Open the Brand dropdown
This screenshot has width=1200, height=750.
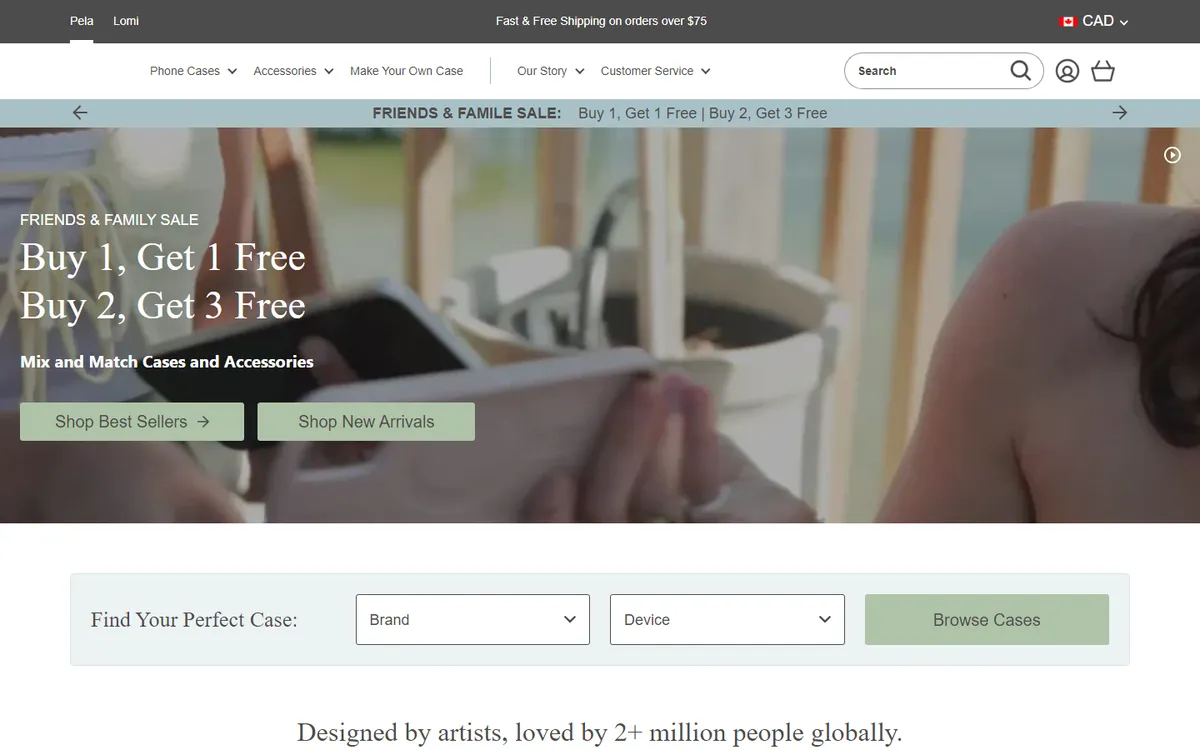pos(473,619)
